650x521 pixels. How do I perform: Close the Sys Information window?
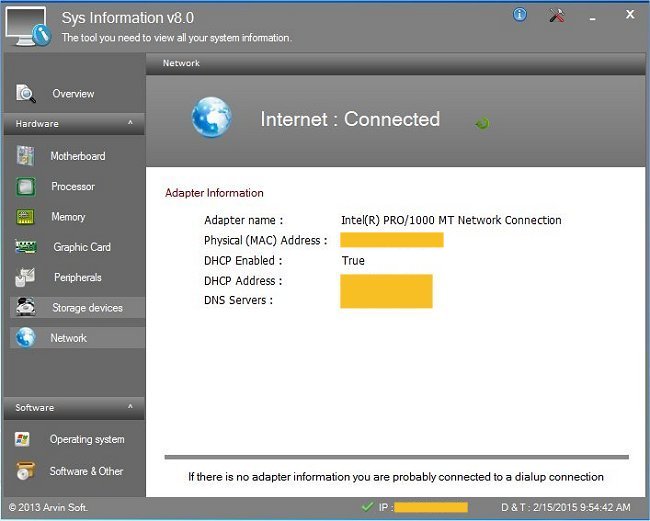click(630, 14)
